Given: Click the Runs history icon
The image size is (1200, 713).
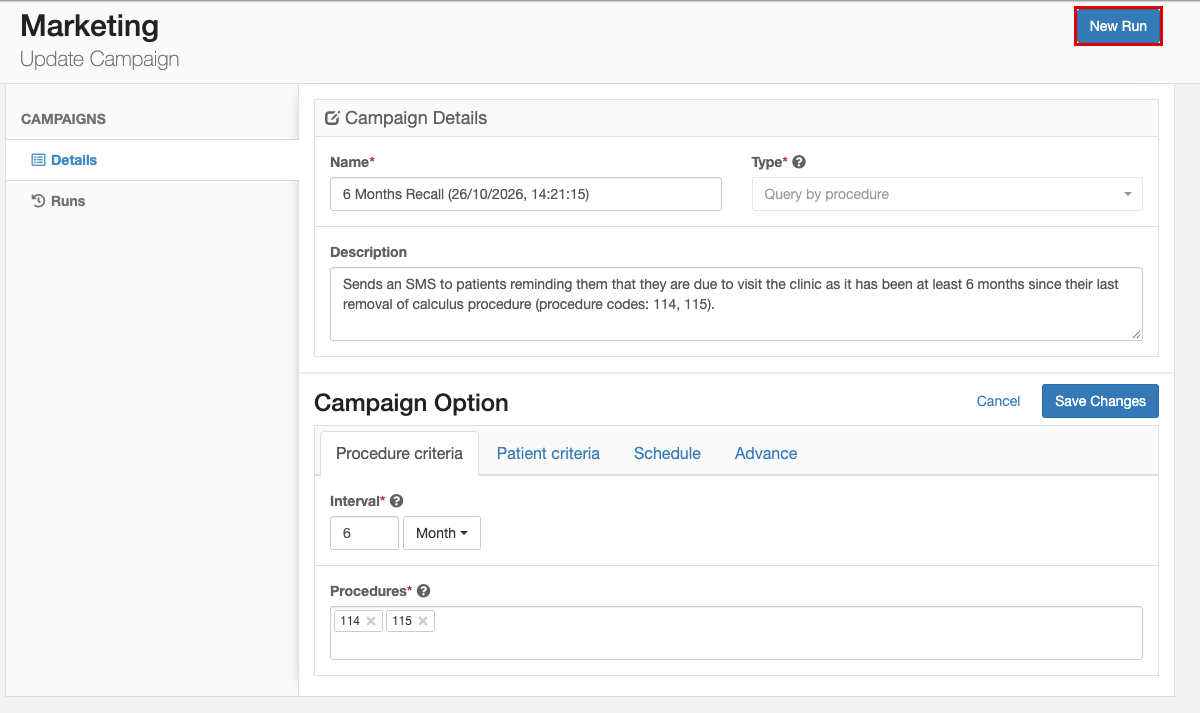Looking at the screenshot, I should [38, 201].
